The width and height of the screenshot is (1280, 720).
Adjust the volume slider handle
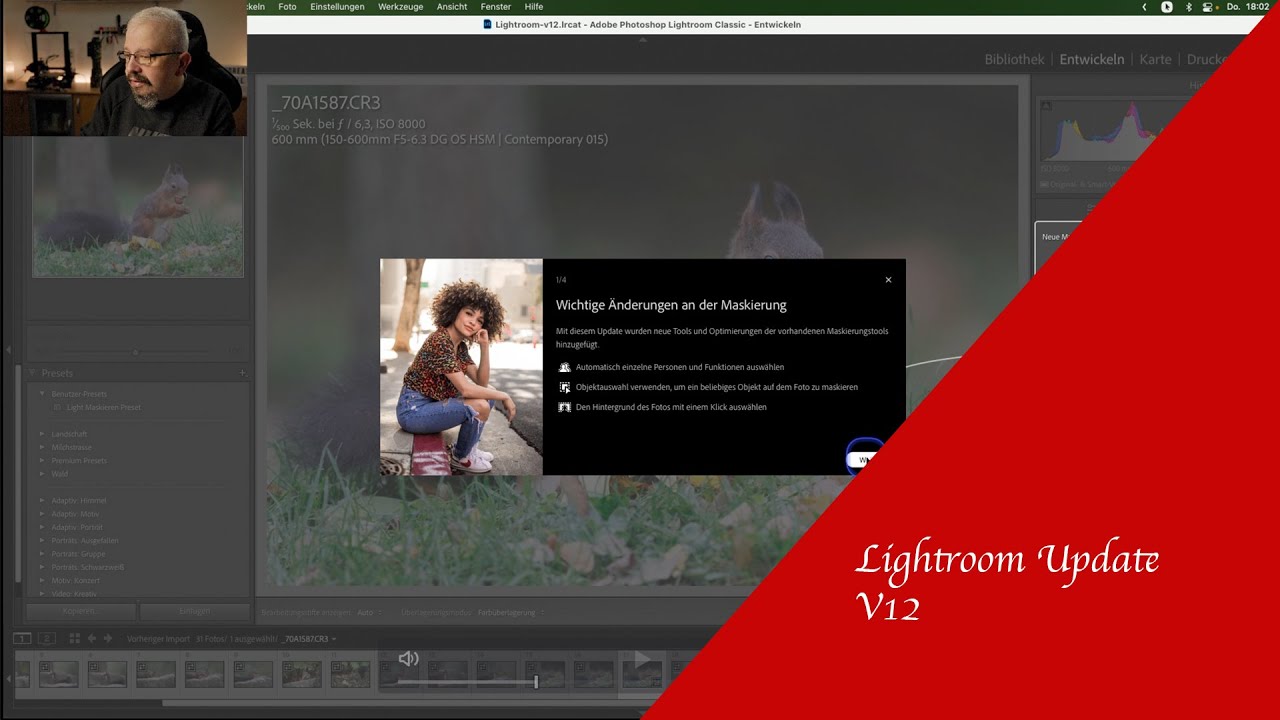[536, 682]
